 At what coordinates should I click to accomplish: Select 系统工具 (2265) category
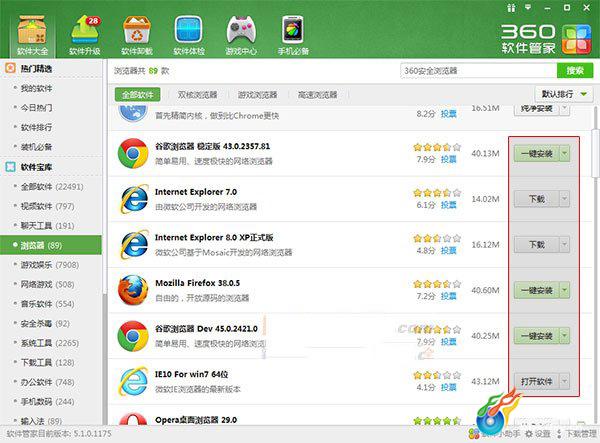(50, 343)
